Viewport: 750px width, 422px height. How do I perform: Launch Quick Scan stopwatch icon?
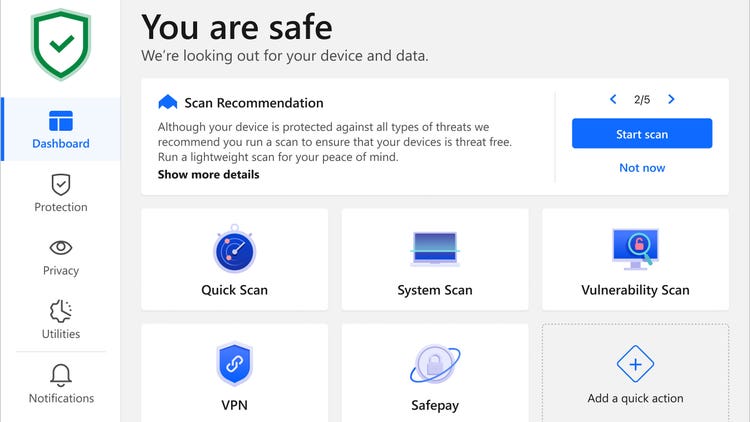[x=234, y=251]
